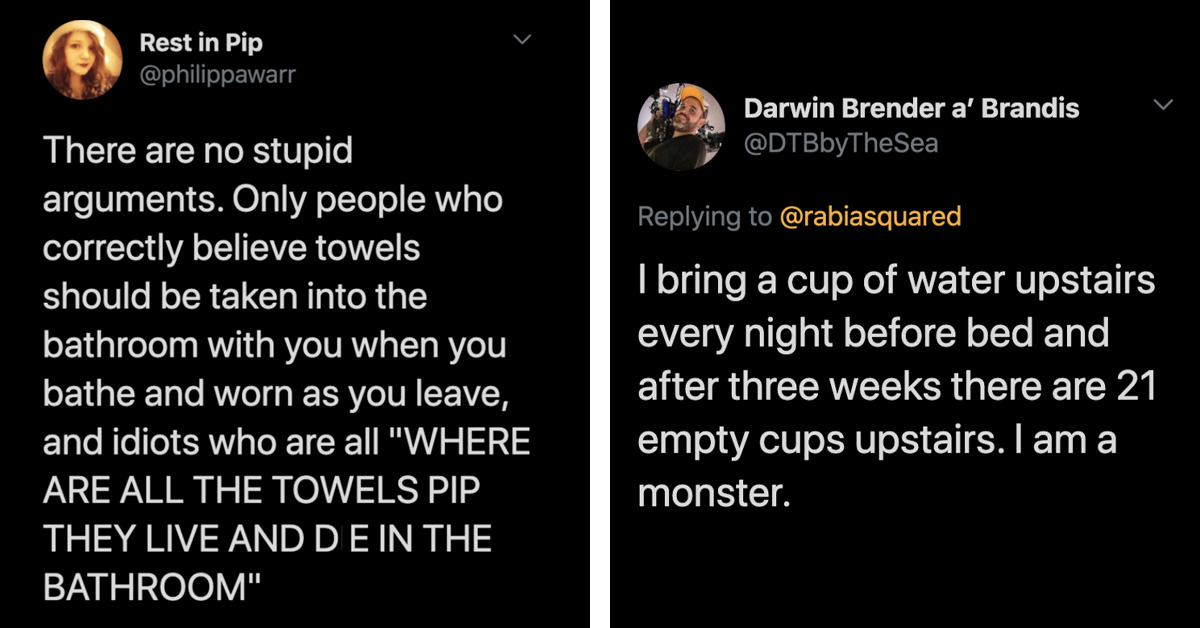This screenshot has width=1200, height=628.
Task: Open the @philippawarr handle
Action: point(217,75)
